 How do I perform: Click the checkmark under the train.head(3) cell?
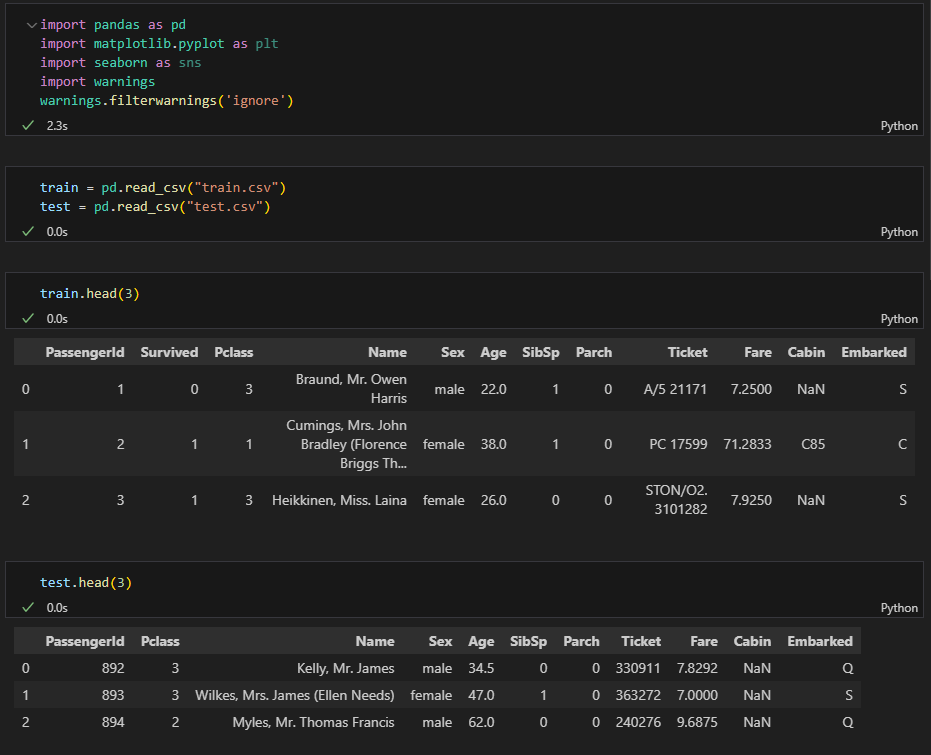(x=28, y=318)
